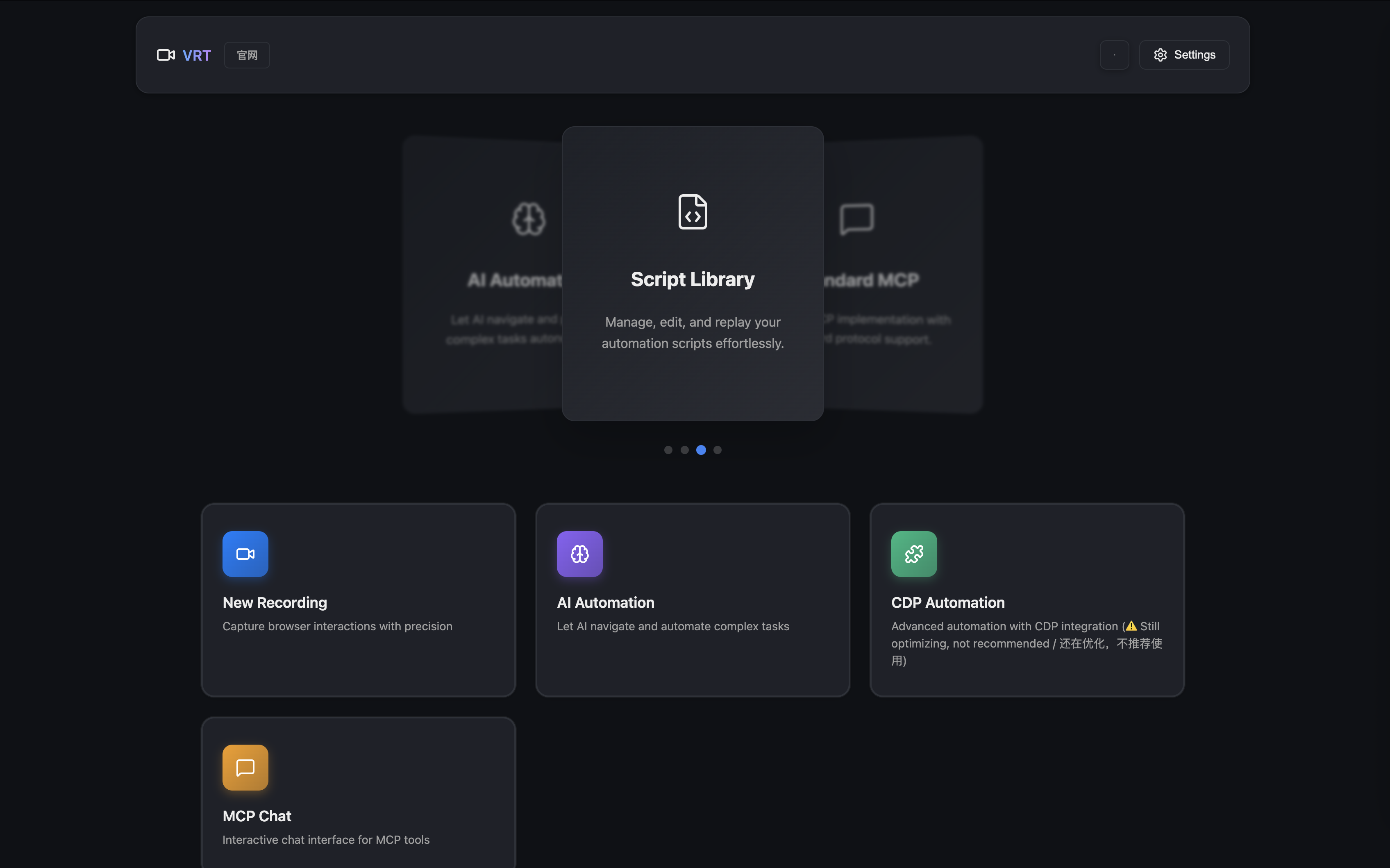1390x868 pixels.
Task: Open the Script Library carousel card
Action: coord(693,279)
